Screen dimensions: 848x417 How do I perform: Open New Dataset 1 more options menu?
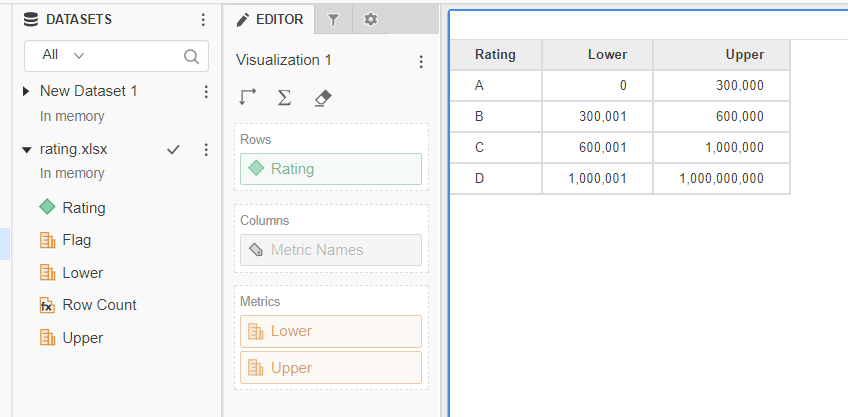point(206,92)
